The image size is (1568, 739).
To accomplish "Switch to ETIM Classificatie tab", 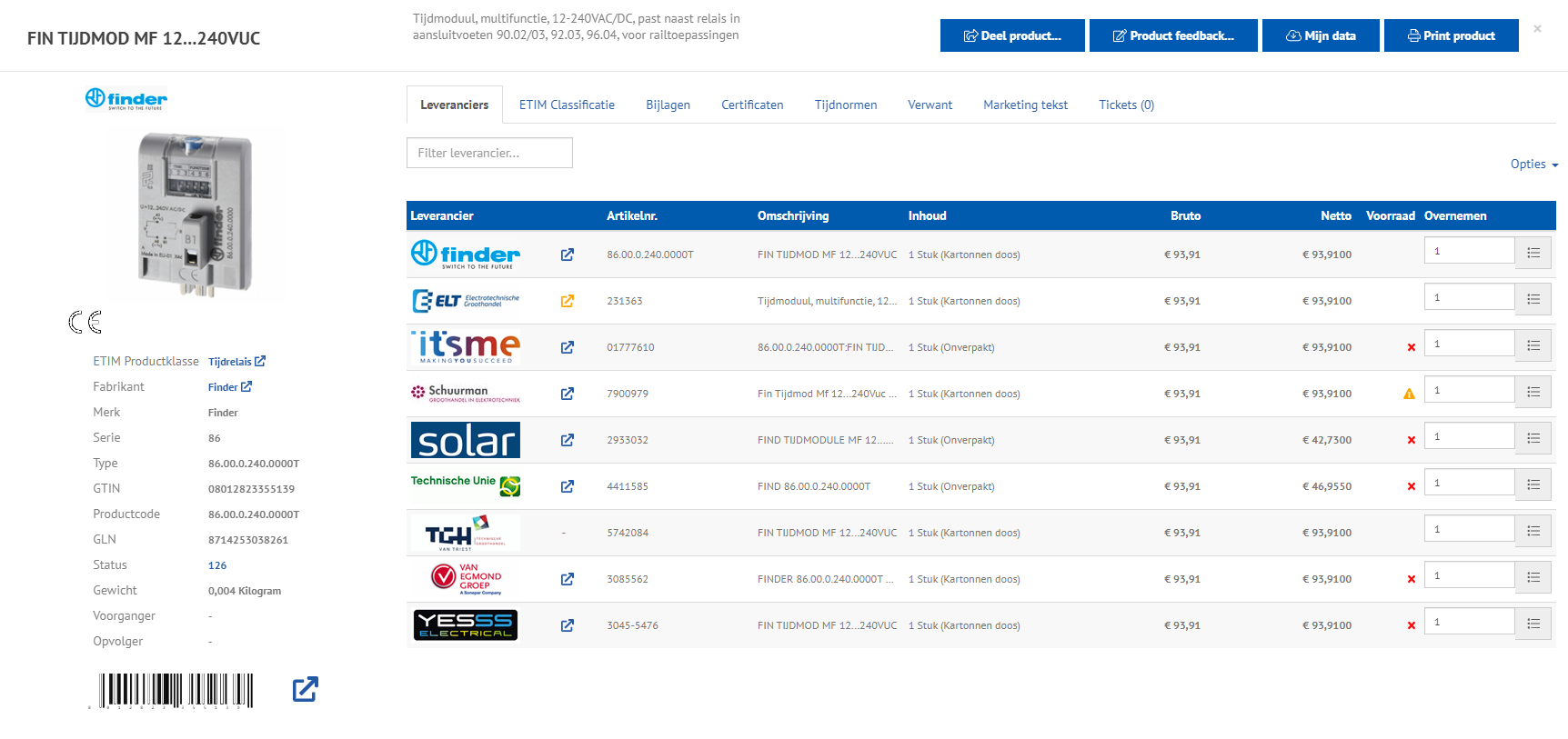I will 567,105.
